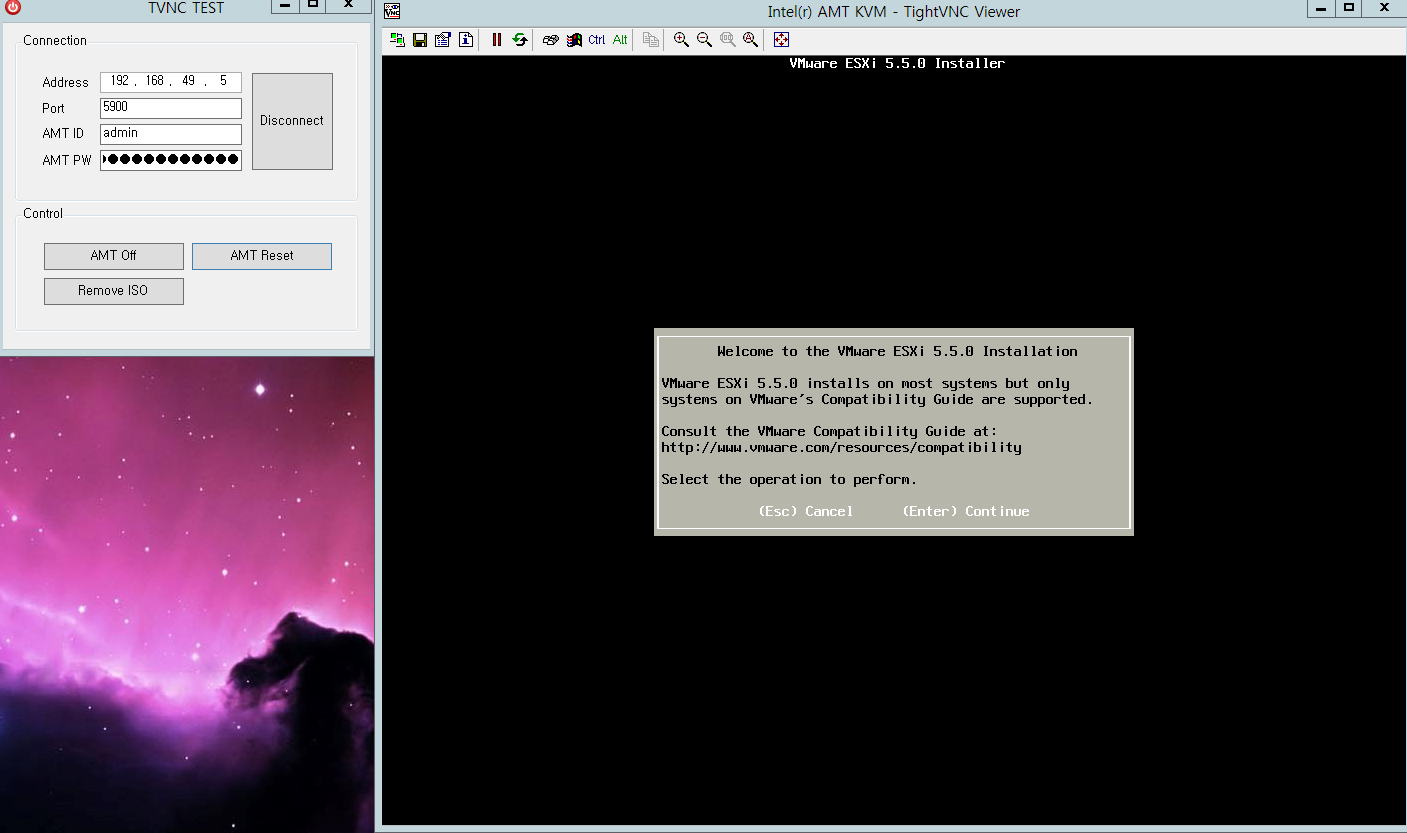1407x833 pixels.
Task: Click the vmware.com compatibility URL text
Action: coord(841,447)
